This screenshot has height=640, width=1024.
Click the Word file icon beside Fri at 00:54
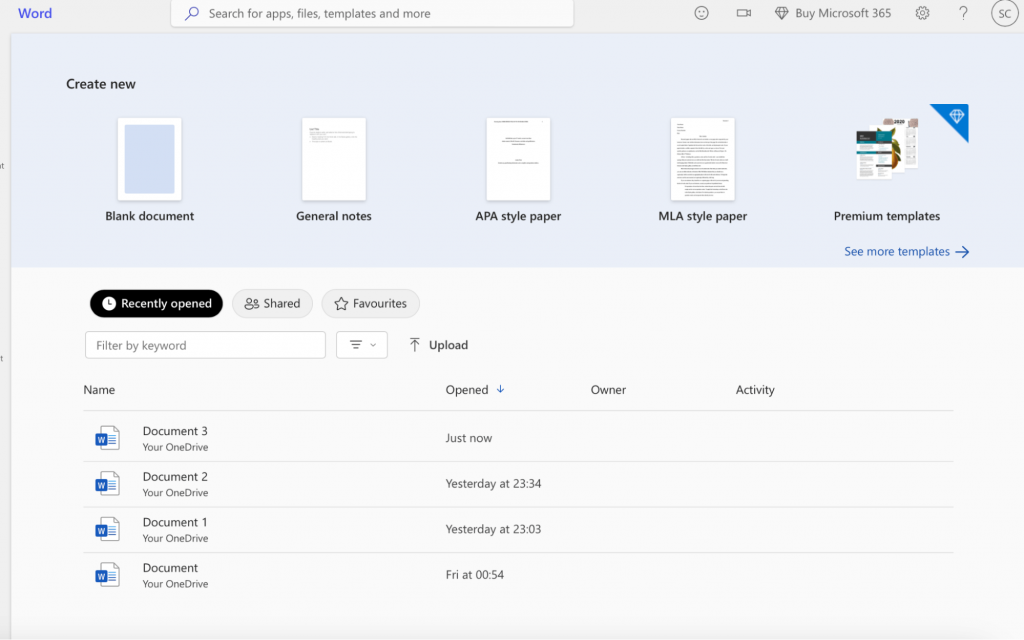(x=107, y=575)
